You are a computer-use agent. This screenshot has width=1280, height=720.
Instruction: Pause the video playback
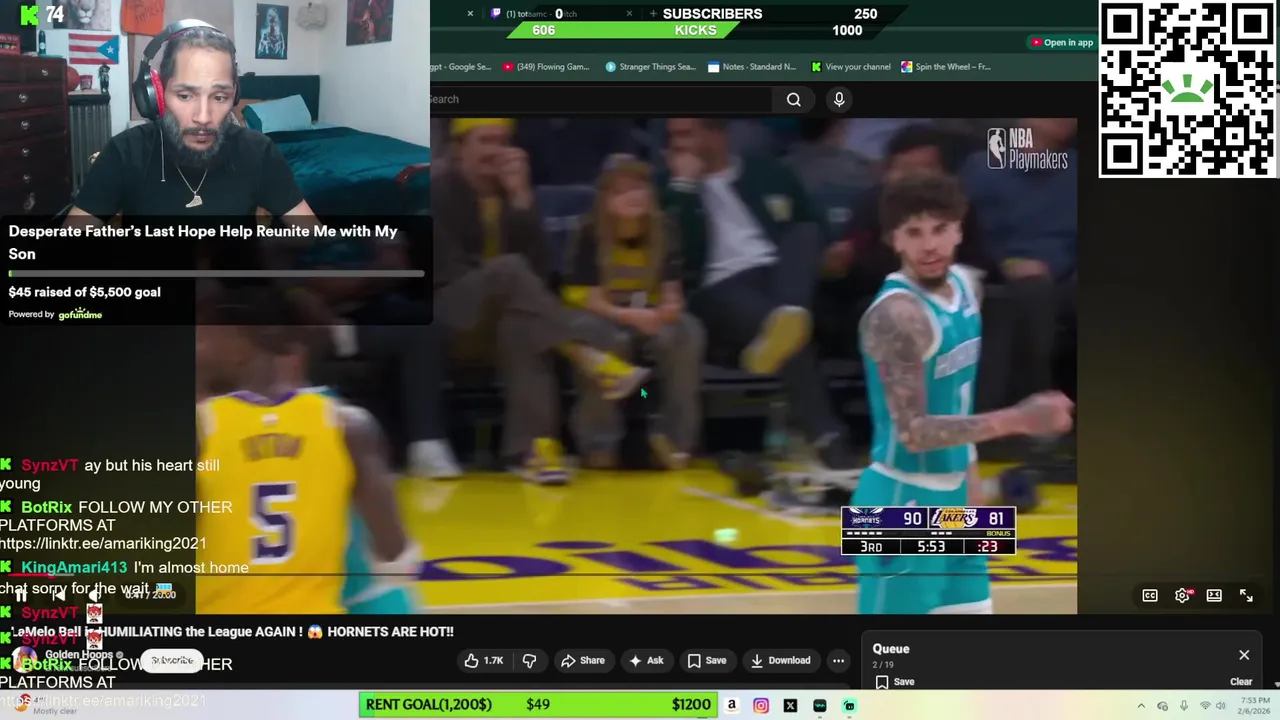tap(21, 594)
